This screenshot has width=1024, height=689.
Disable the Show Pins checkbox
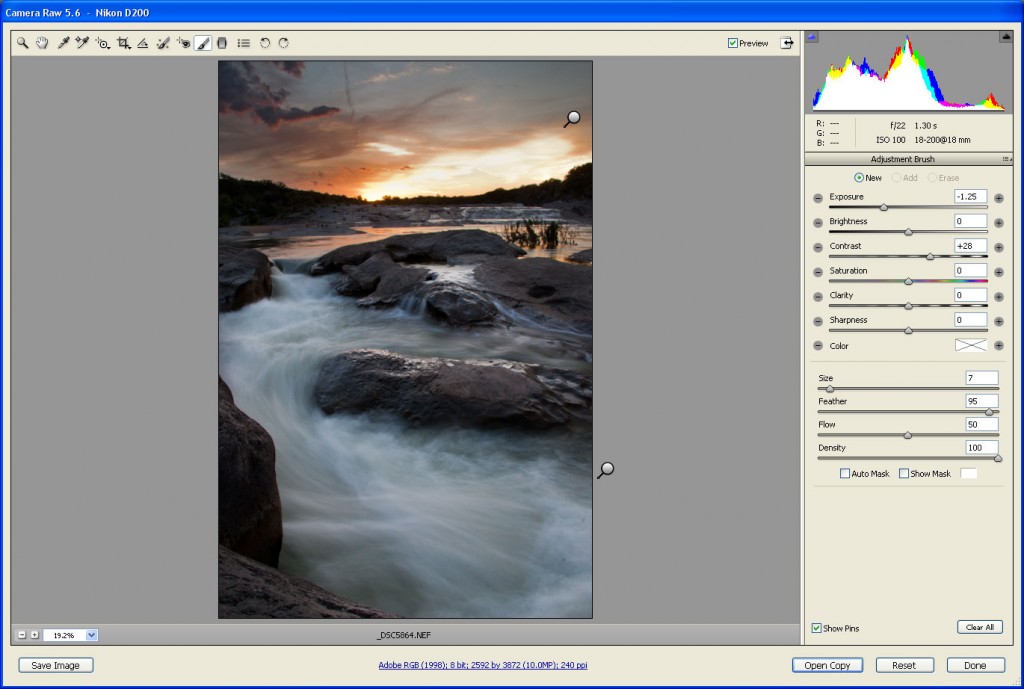(x=817, y=628)
